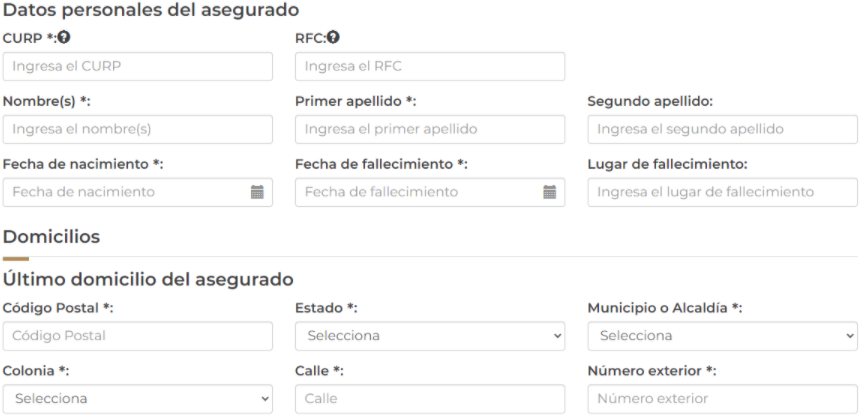The height and width of the screenshot is (420, 868).
Task: Click the Domicilios section heading
Action: coord(52,237)
